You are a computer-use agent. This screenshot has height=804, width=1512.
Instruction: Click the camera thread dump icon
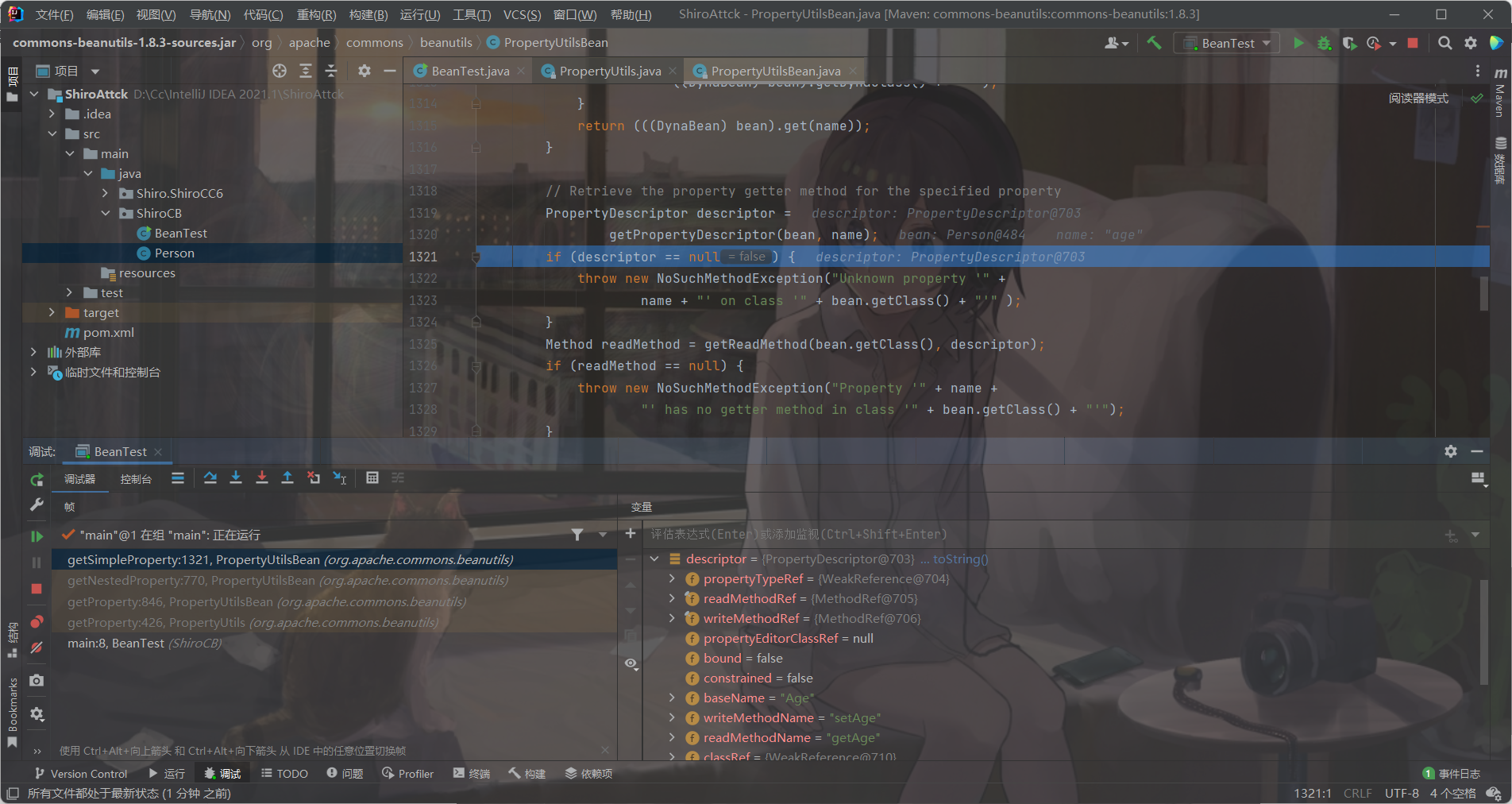[x=37, y=681]
